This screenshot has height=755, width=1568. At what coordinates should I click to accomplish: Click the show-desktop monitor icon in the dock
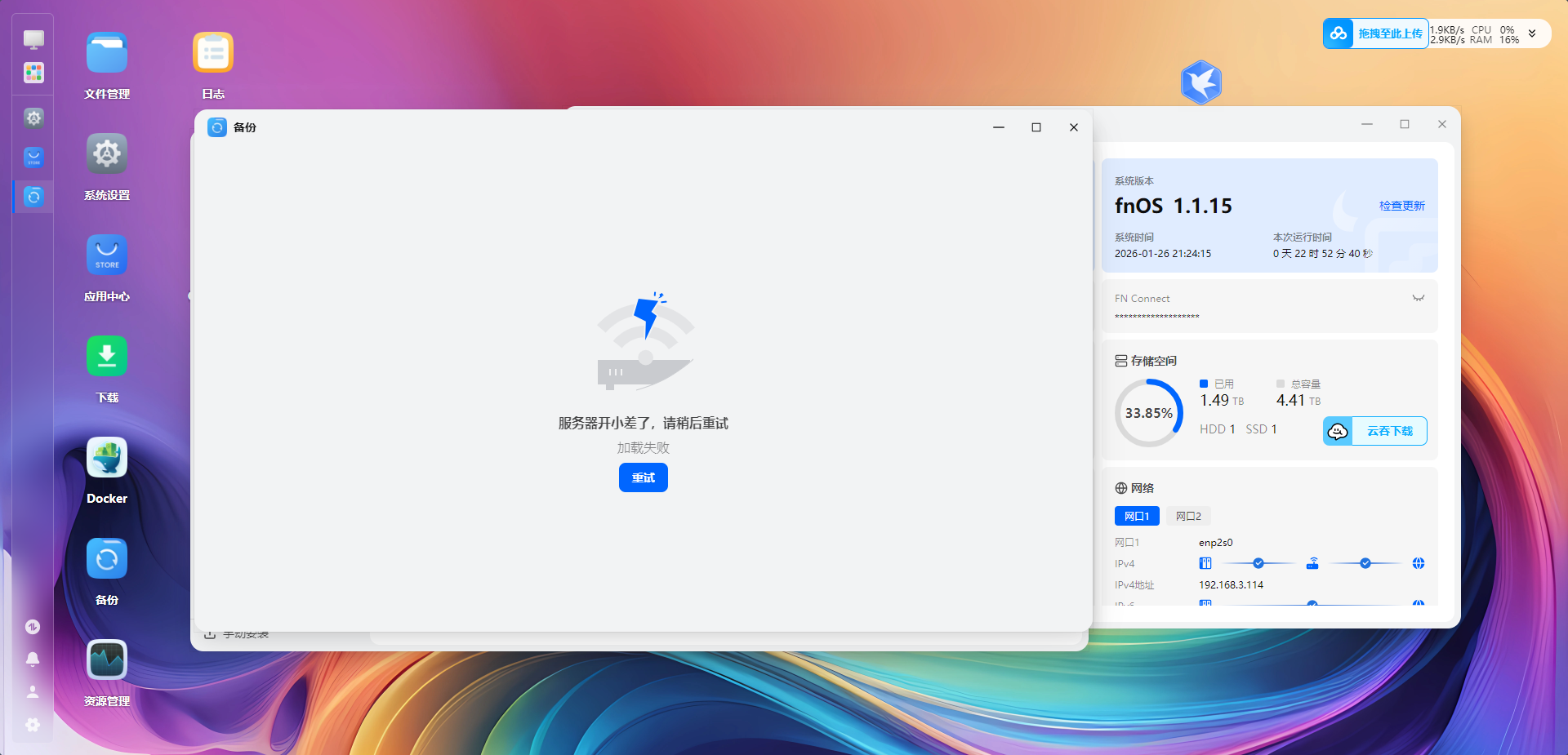[x=33, y=39]
